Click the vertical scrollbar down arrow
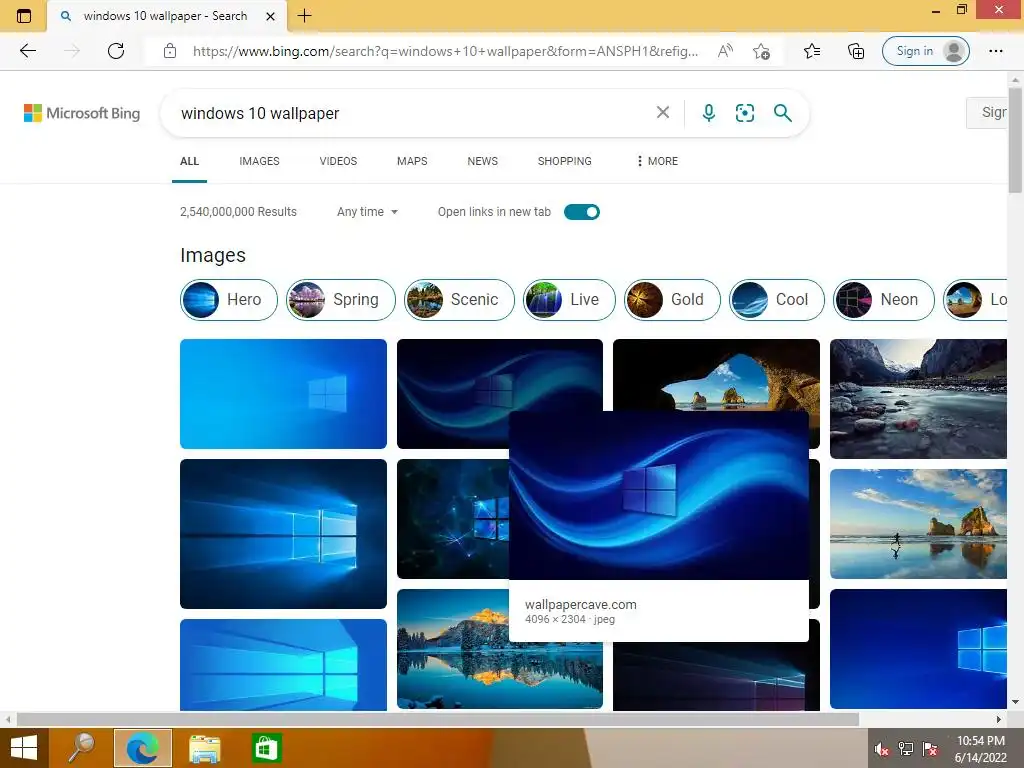The height and width of the screenshot is (768, 1024). tap(1016, 702)
